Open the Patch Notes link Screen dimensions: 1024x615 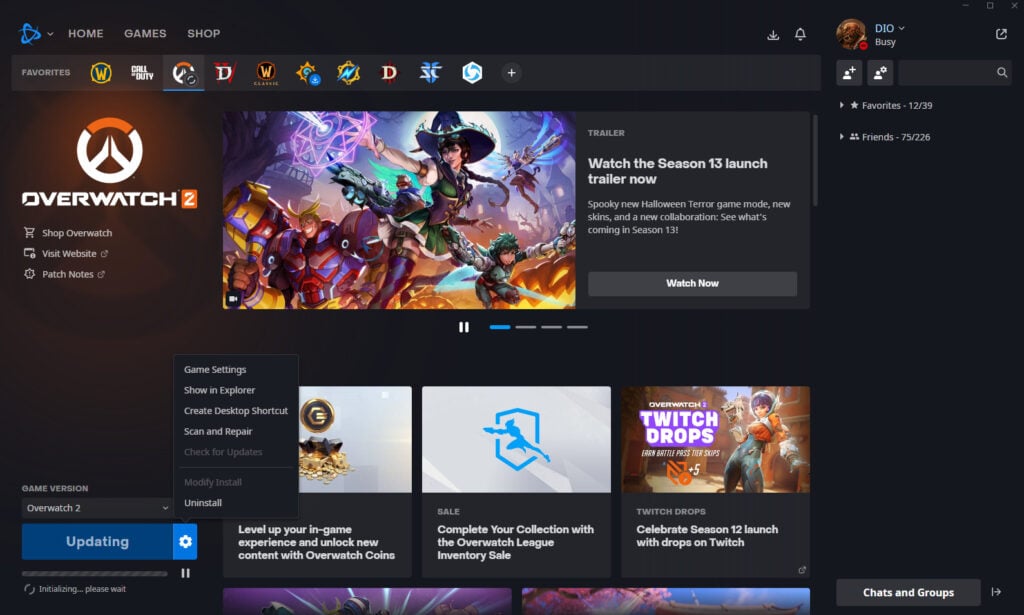tap(69, 274)
